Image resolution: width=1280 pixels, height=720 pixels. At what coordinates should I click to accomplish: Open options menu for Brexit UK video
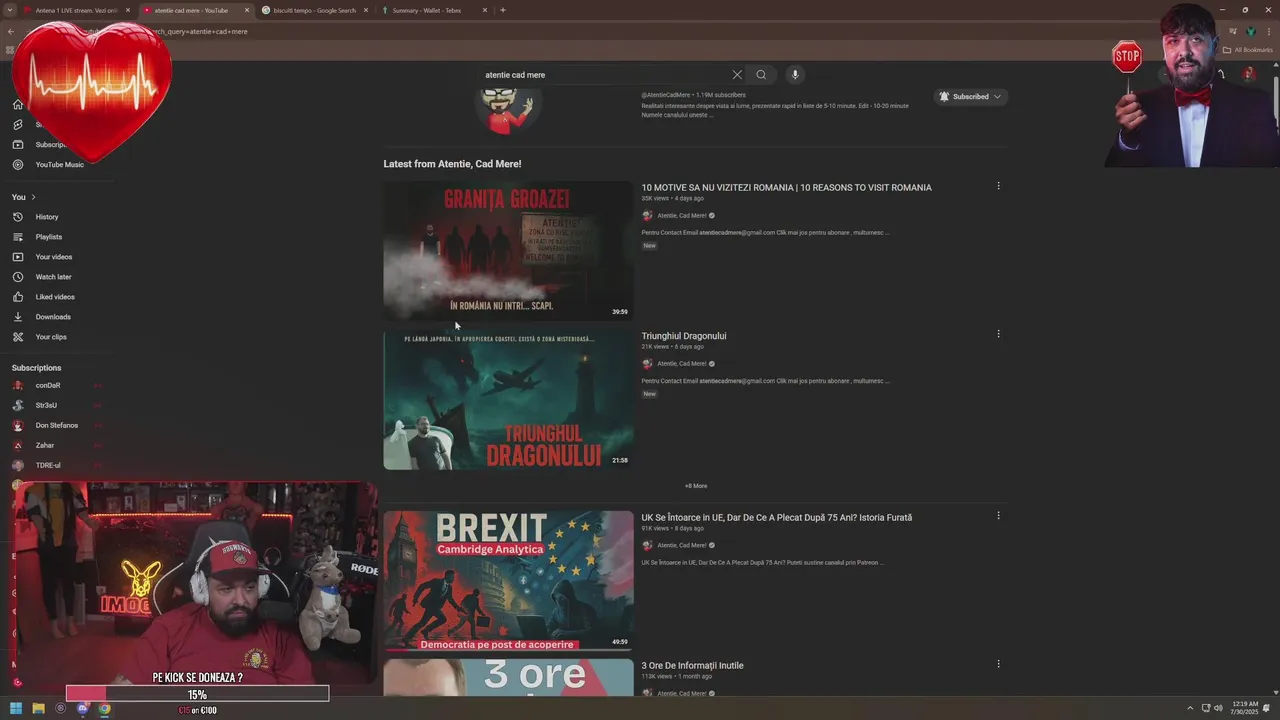[998, 516]
